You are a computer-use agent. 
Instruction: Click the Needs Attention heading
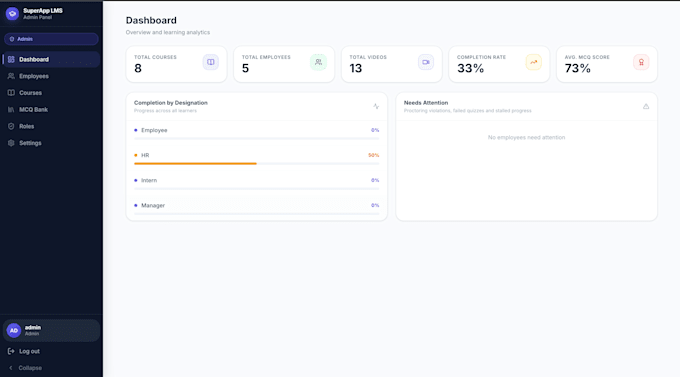click(x=426, y=103)
